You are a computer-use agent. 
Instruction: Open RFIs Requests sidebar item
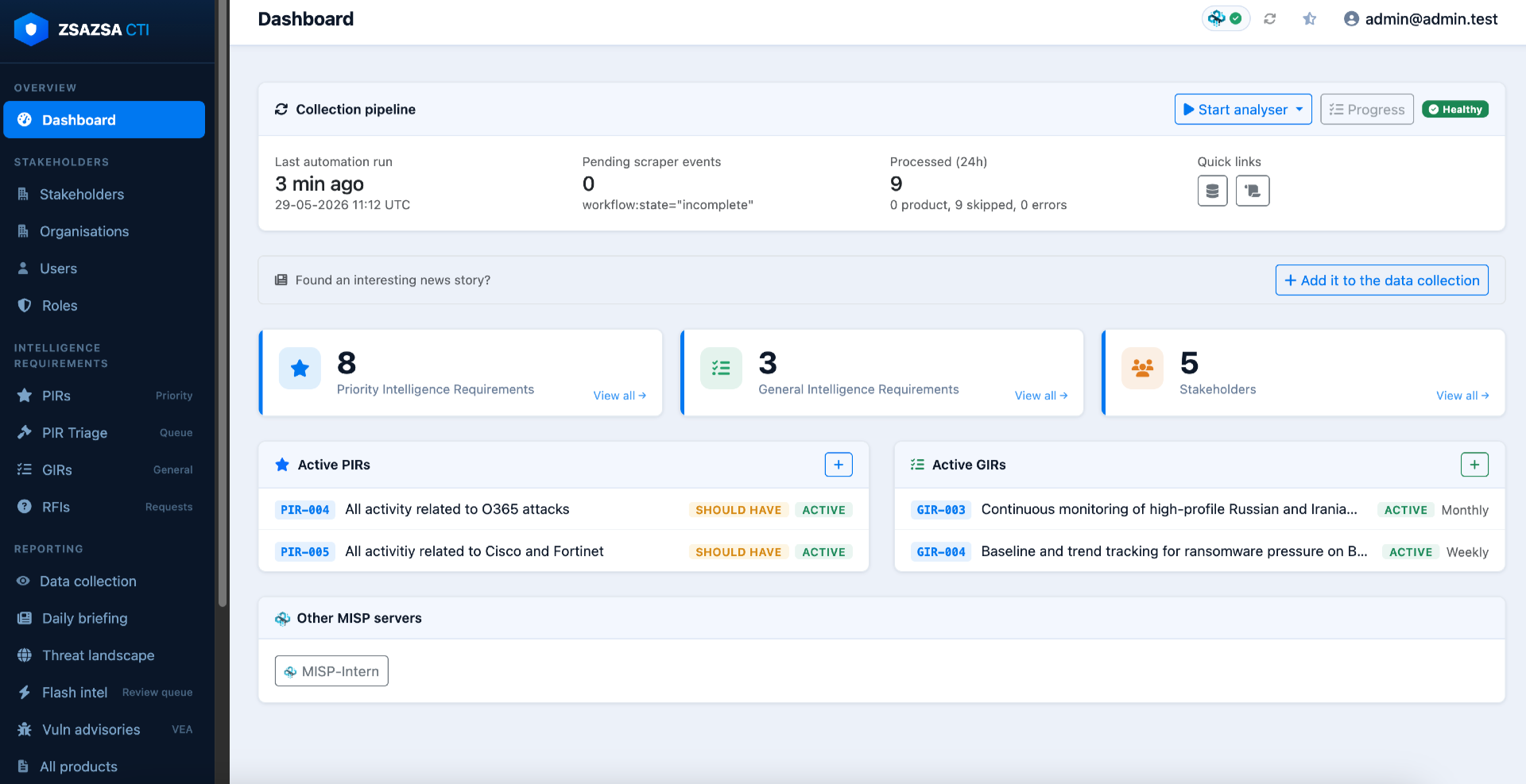(x=104, y=507)
